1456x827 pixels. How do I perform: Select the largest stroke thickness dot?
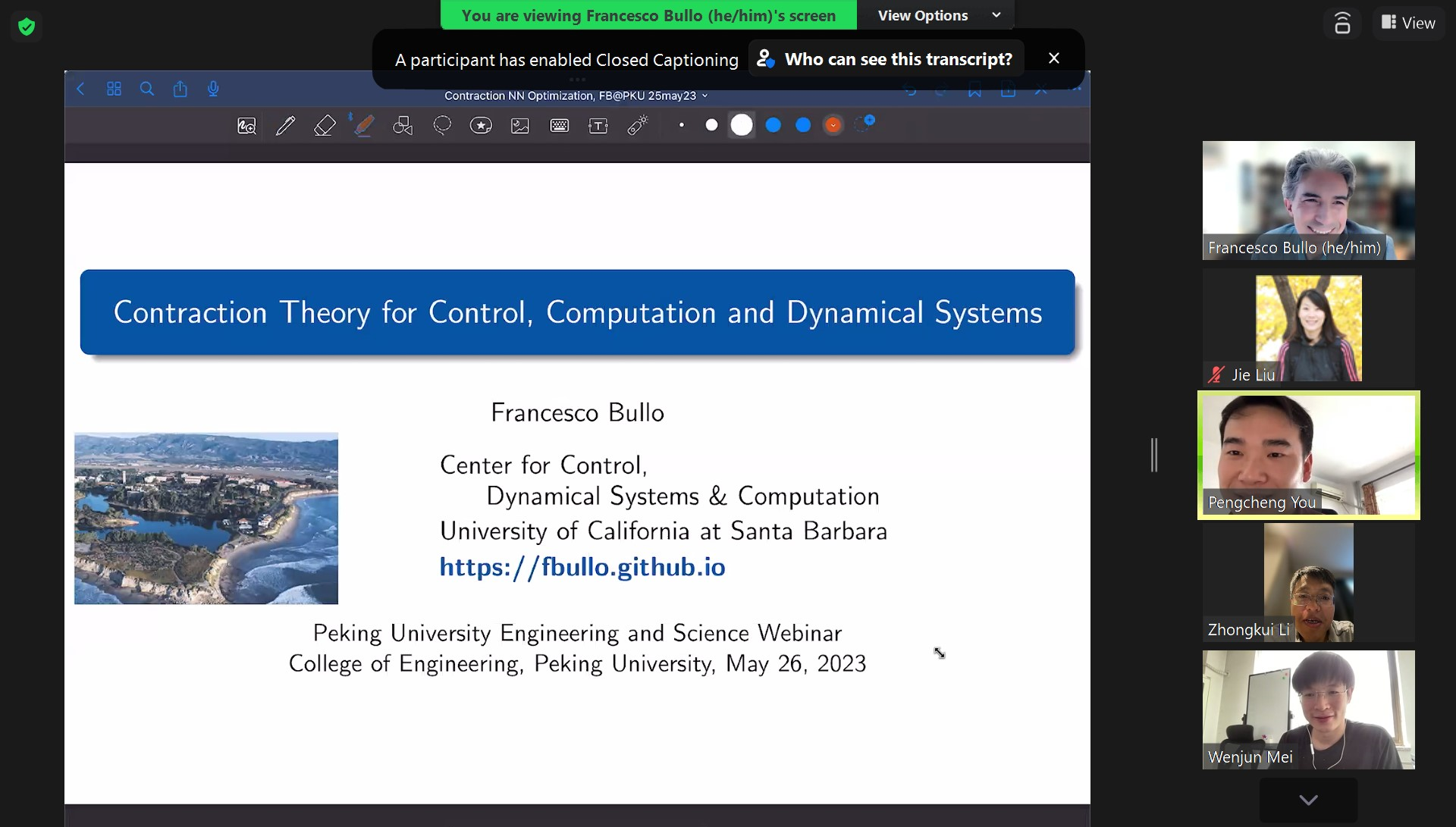point(742,125)
